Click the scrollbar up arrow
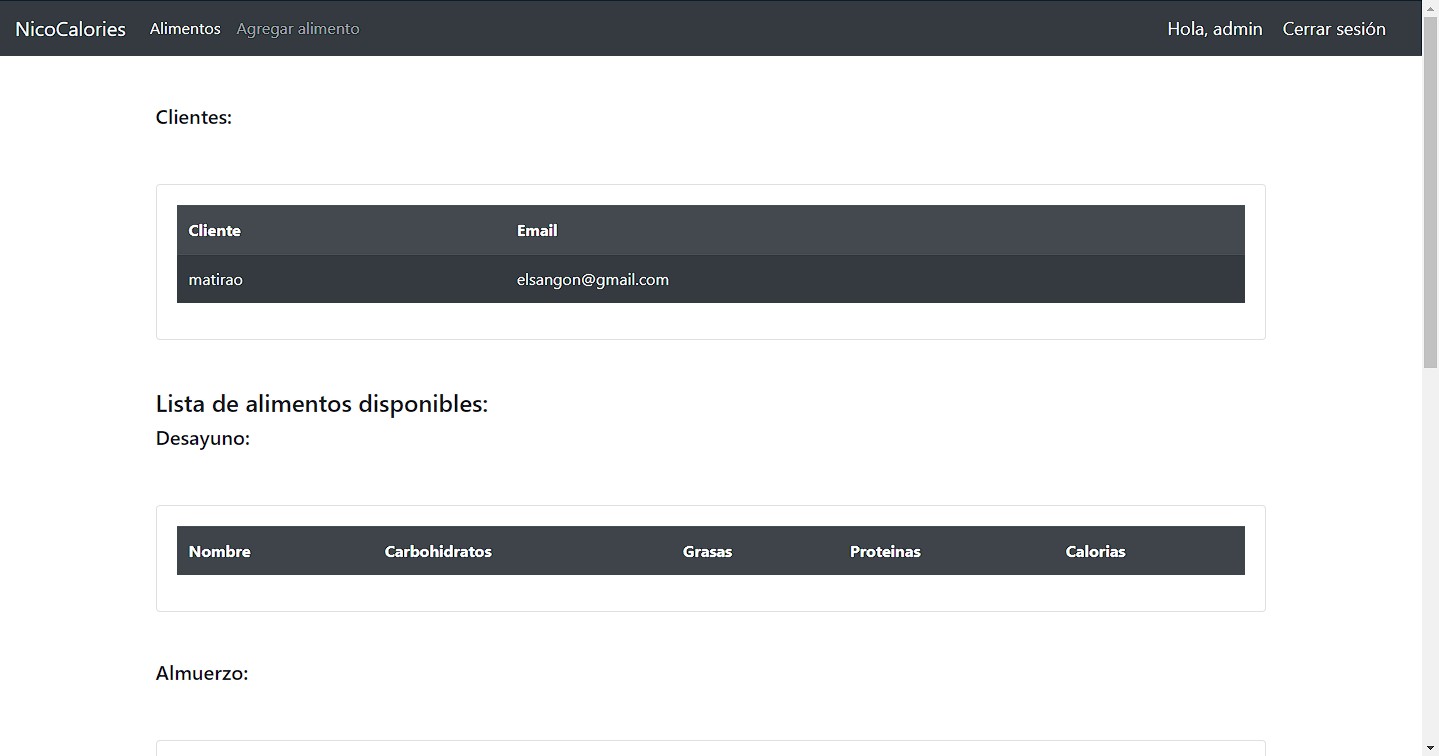Viewport: 1439px width, 756px height. [1430, 8]
